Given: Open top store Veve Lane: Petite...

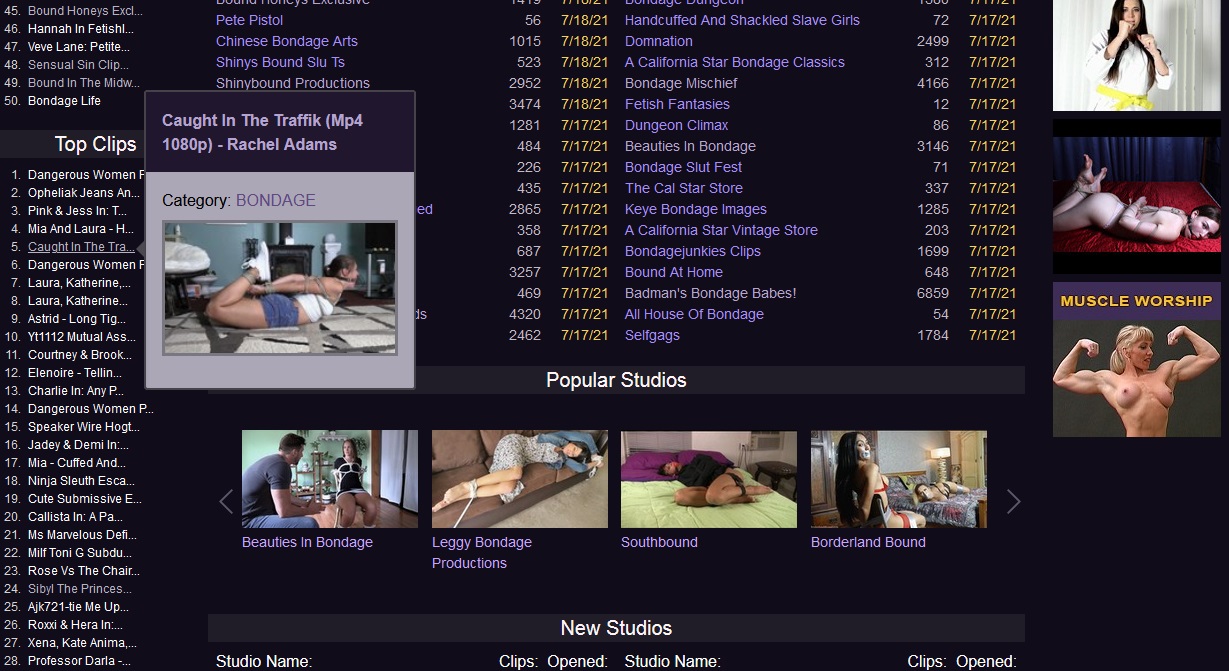Looking at the screenshot, I should tap(80, 47).
